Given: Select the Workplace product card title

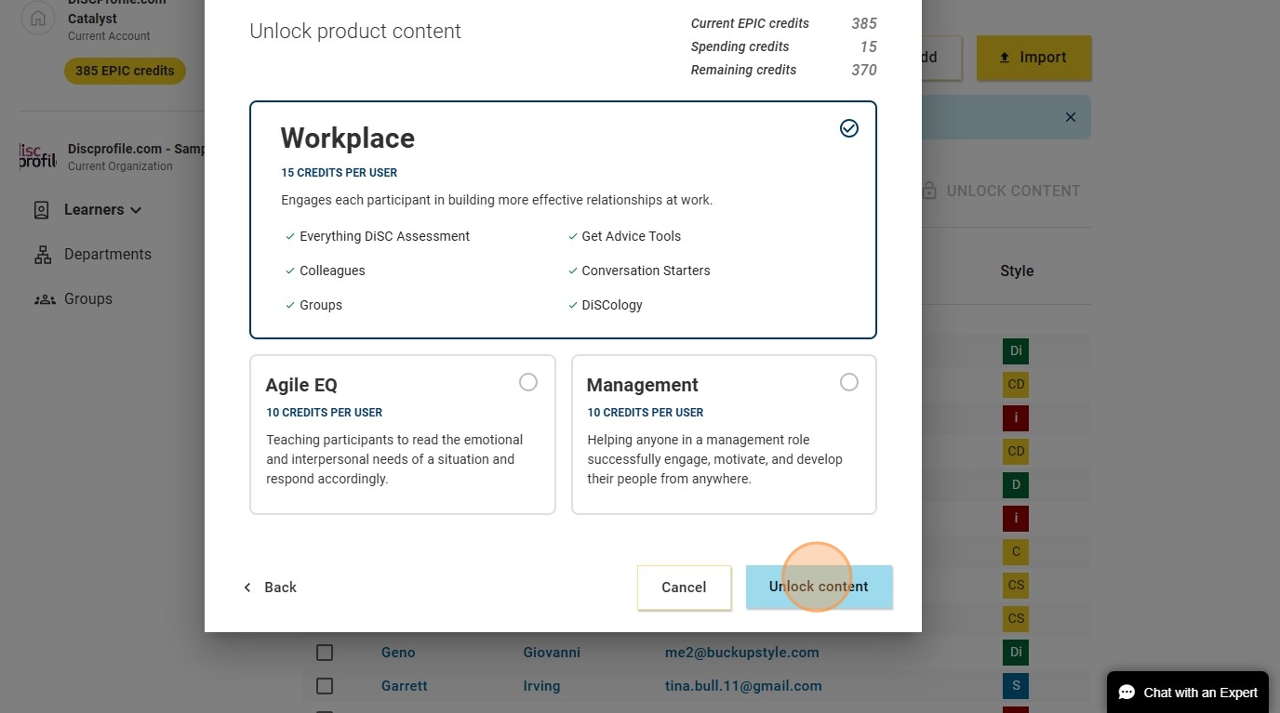Looking at the screenshot, I should [x=347, y=138].
